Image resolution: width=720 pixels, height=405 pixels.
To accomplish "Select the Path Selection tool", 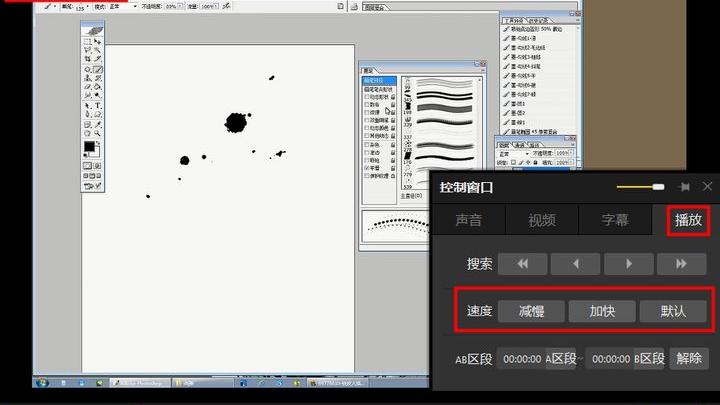I will click(x=87, y=105).
